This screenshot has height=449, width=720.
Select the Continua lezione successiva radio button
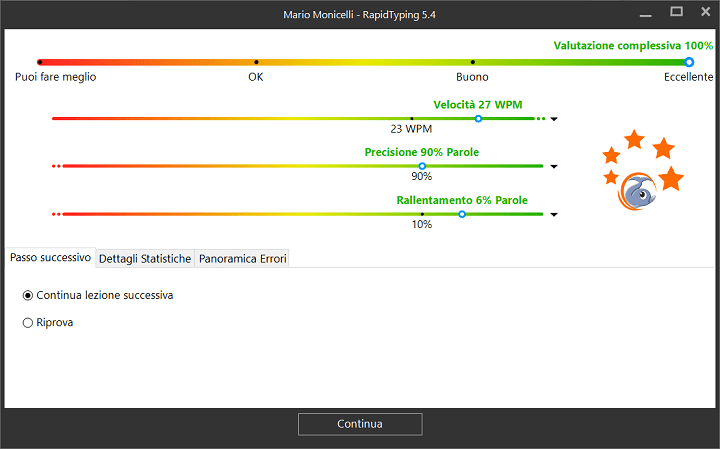[x=28, y=296]
